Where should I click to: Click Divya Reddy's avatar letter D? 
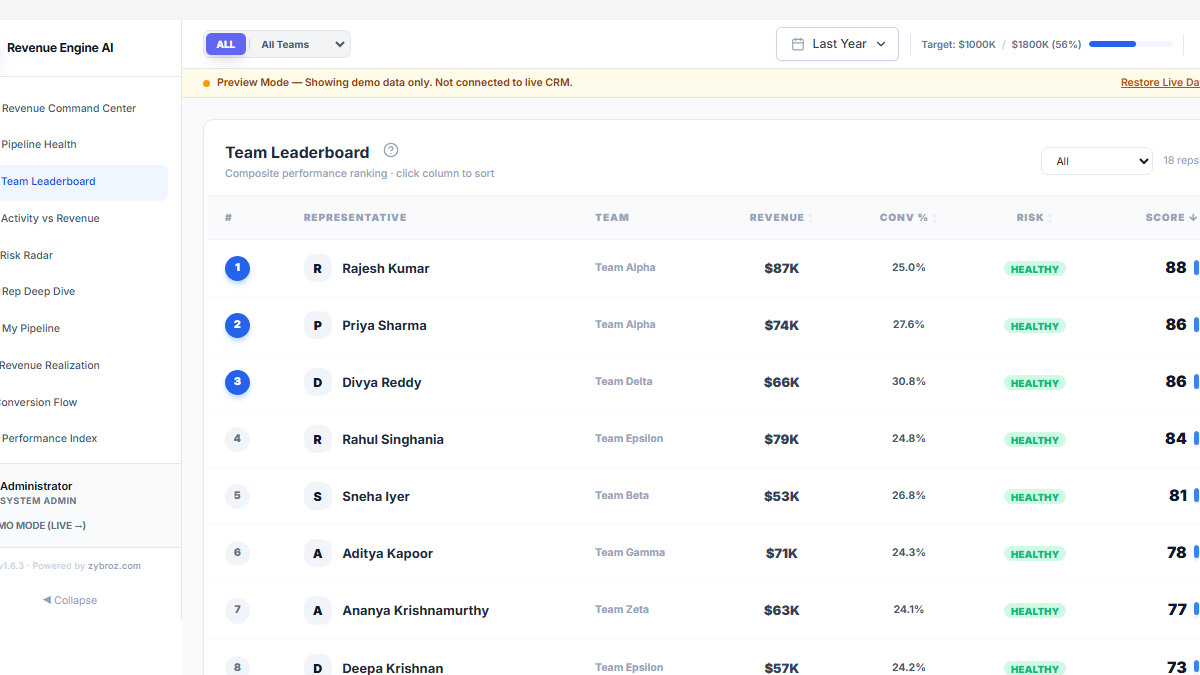point(317,382)
